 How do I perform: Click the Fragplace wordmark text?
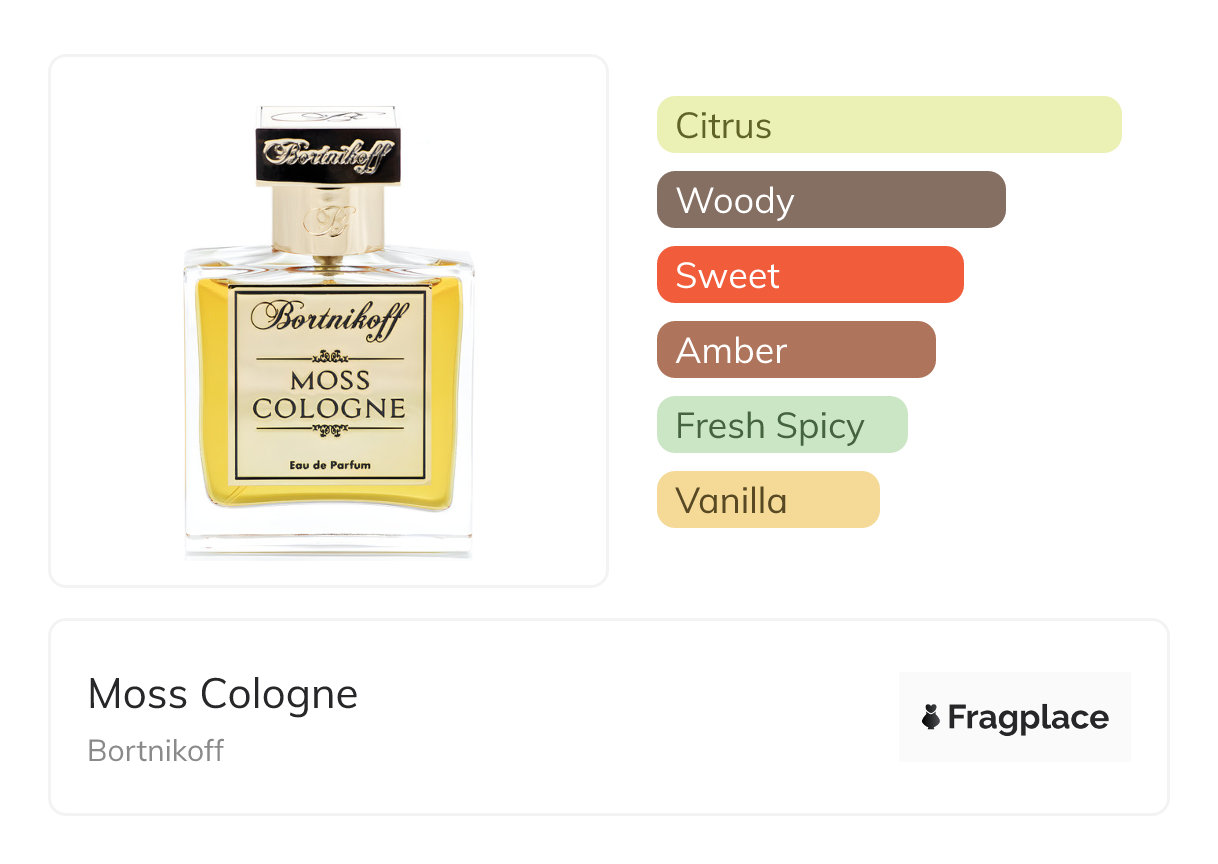pyautogui.click(x=1028, y=717)
